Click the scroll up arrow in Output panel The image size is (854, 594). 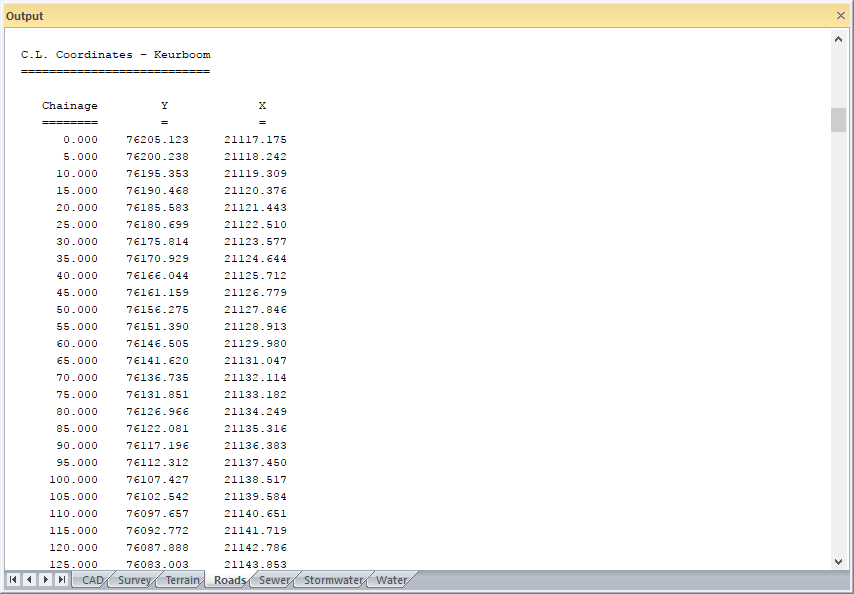[838, 39]
